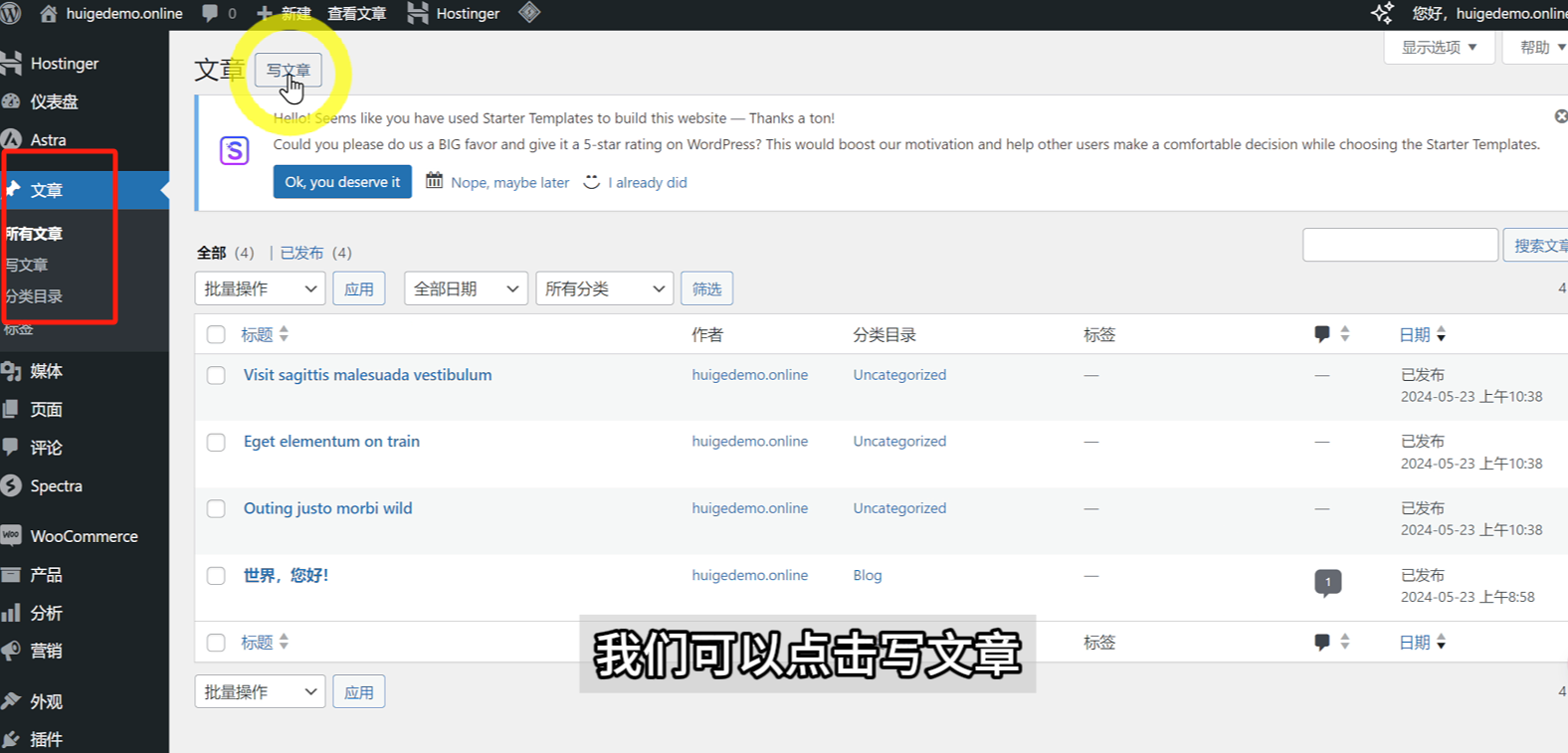Click 写文章 button next to page title
This screenshot has height=753, width=1568.
click(289, 70)
